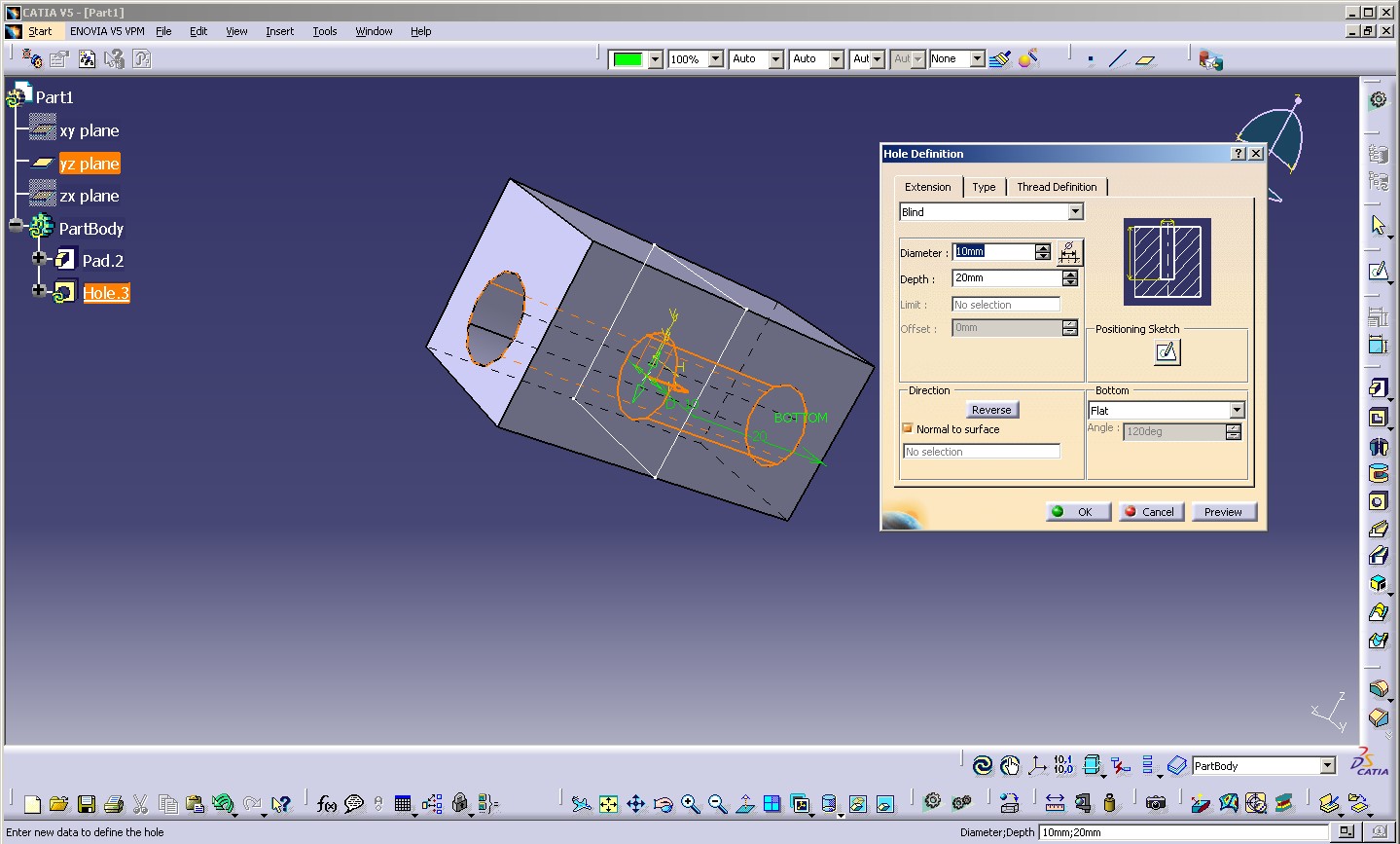Screen dimensions: 1400x844
Task: Click the Shaft tool in the right toolbar
Action: (1378, 447)
